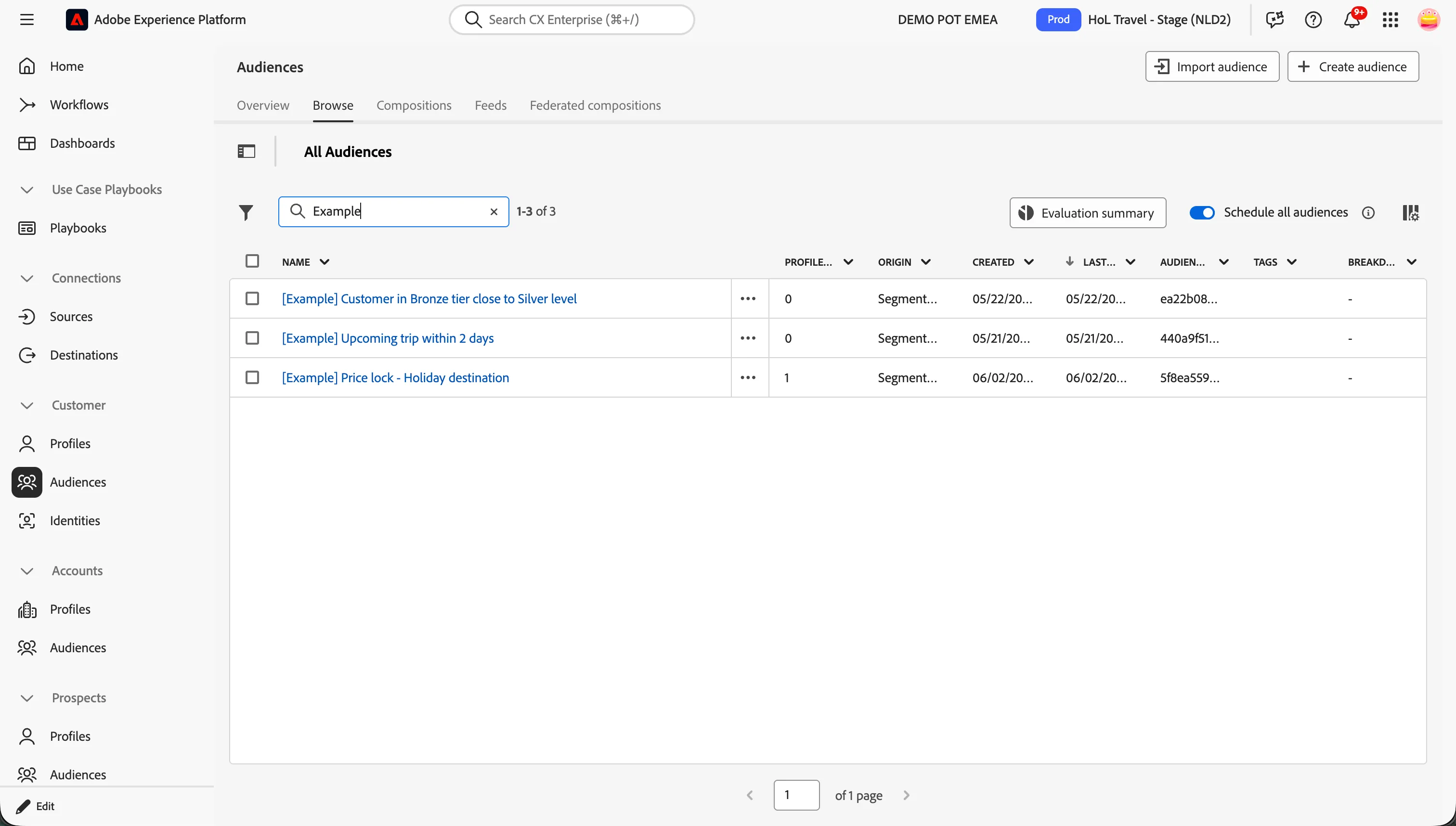Check the Price lock Holiday destination row
The height and width of the screenshot is (826, 1456).
(252, 378)
